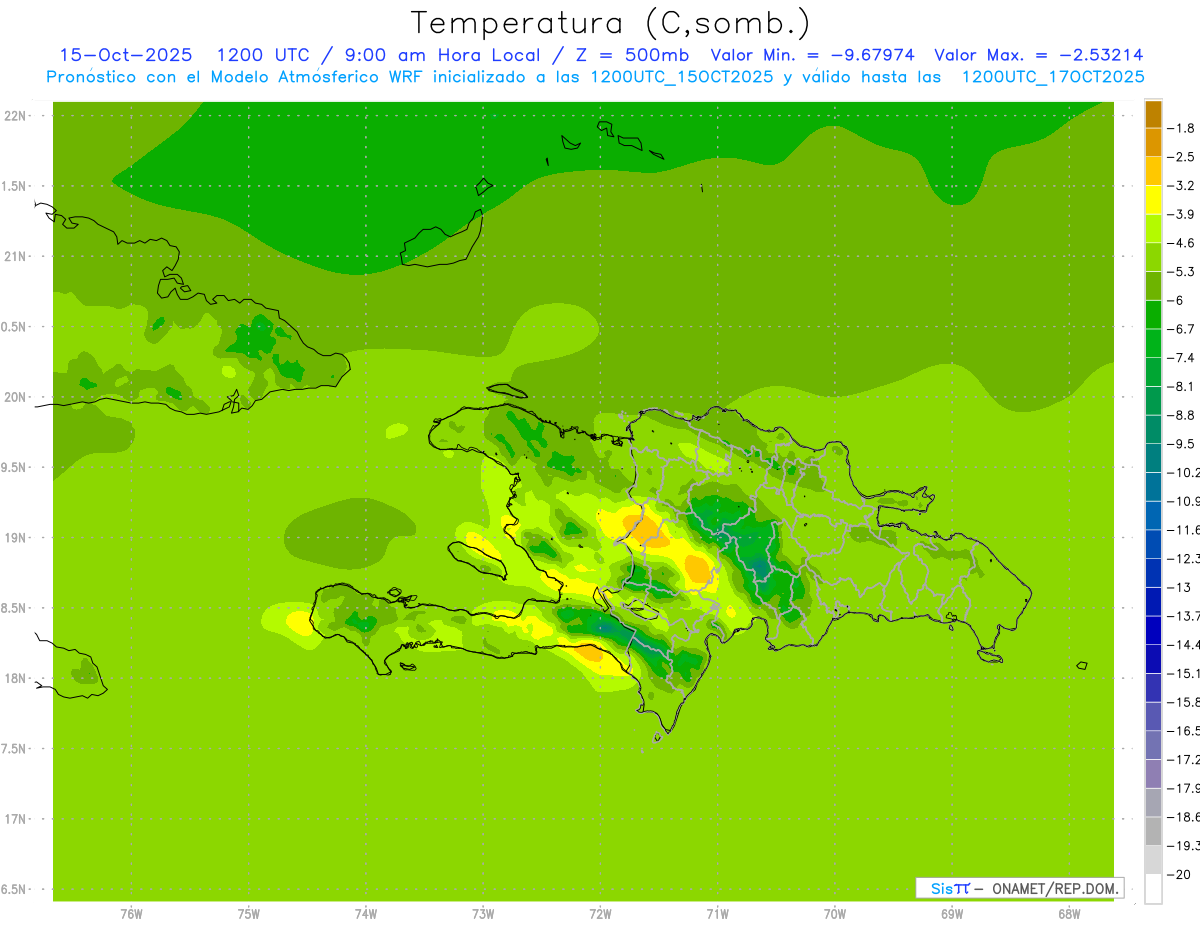Select the teal swatch between -8.8 and -9.5
This screenshot has height=927, width=1200.
pyautogui.click(x=1153, y=429)
